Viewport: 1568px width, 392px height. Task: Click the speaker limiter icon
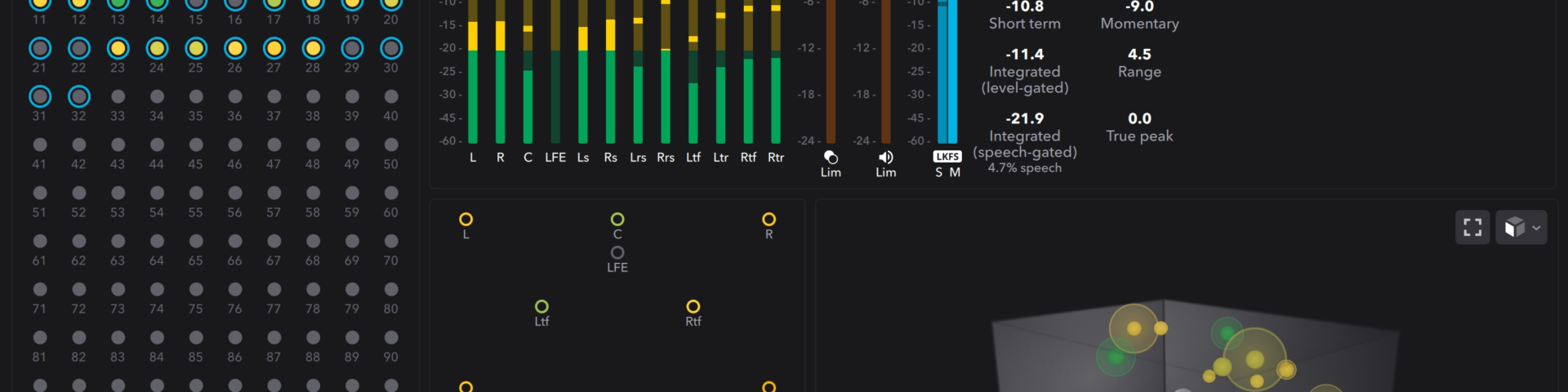click(885, 158)
